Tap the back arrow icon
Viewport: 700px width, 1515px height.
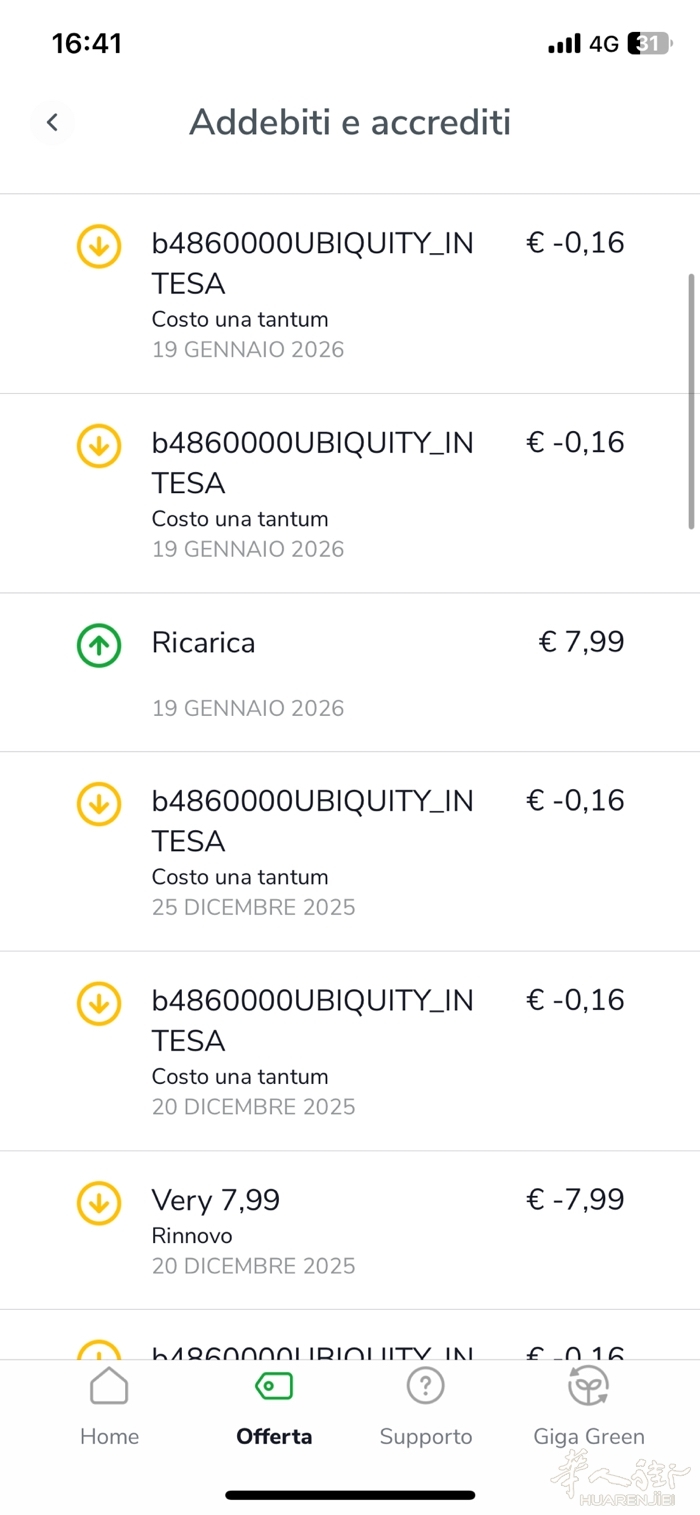(x=52, y=123)
